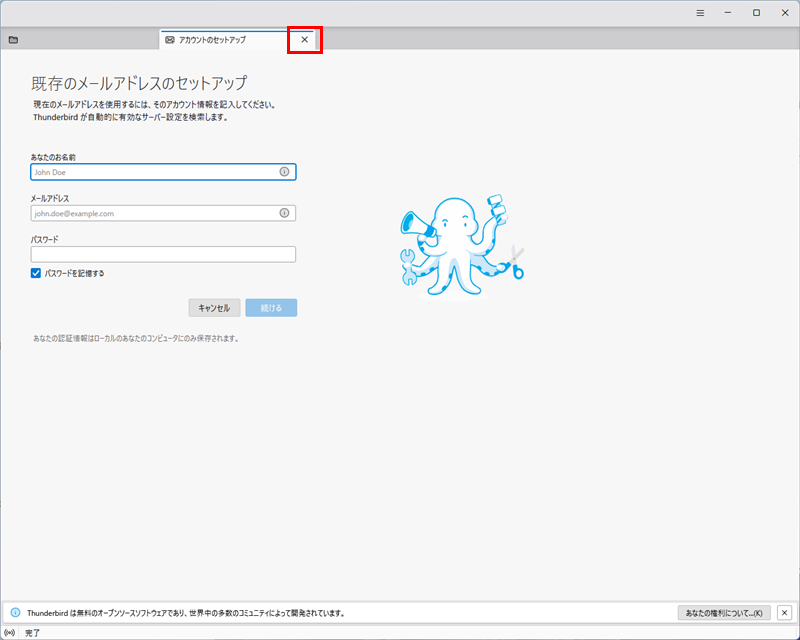The width and height of the screenshot is (800, 640).
Task: Click the folder icon in the tab bar
Action: click(13, 40)
